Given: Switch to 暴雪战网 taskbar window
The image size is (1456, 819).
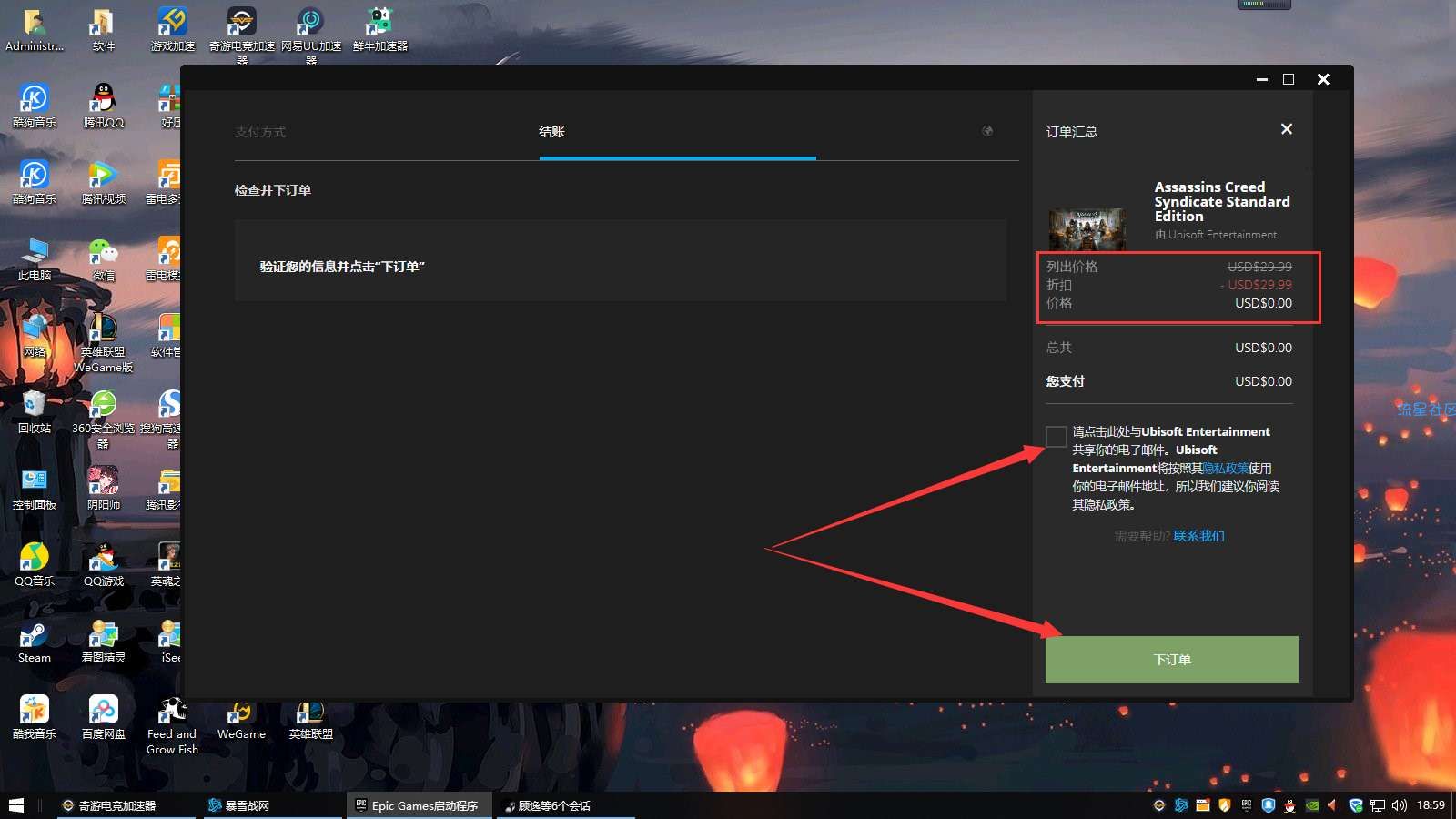Looking at the screenshot, I should click(272, 805).
